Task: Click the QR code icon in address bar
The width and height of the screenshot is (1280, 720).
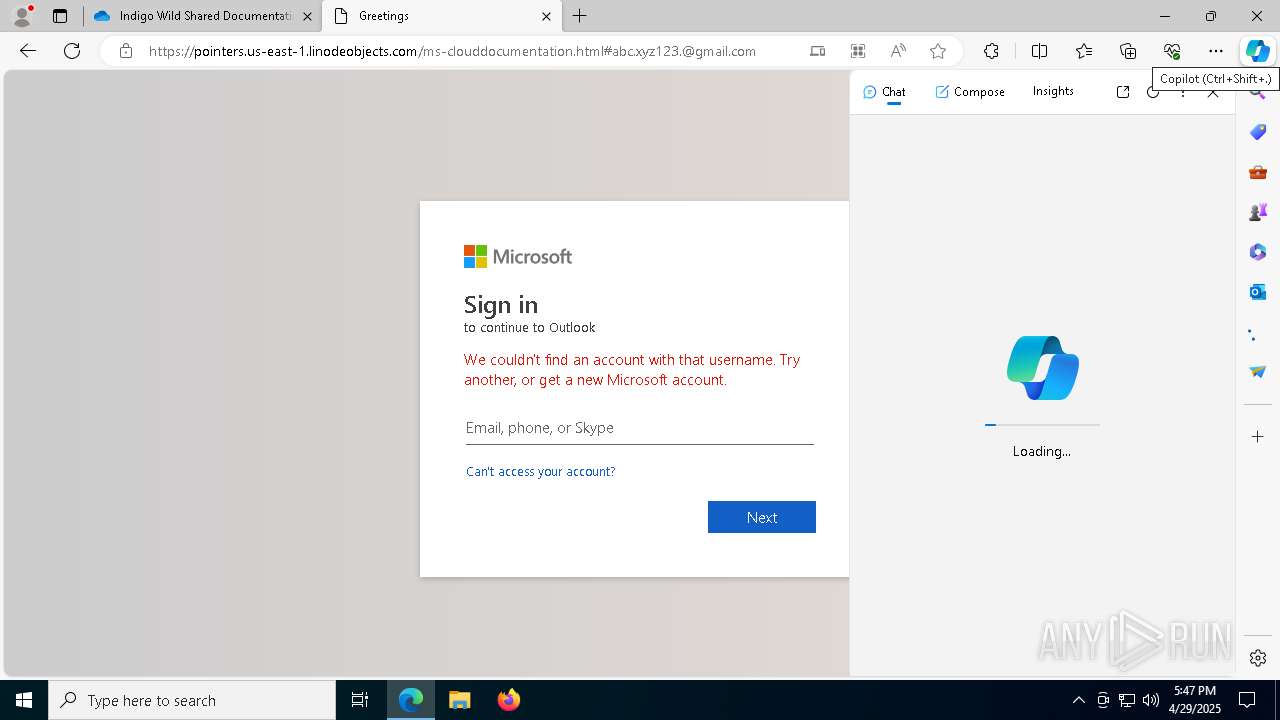Action: pos(858,51)
